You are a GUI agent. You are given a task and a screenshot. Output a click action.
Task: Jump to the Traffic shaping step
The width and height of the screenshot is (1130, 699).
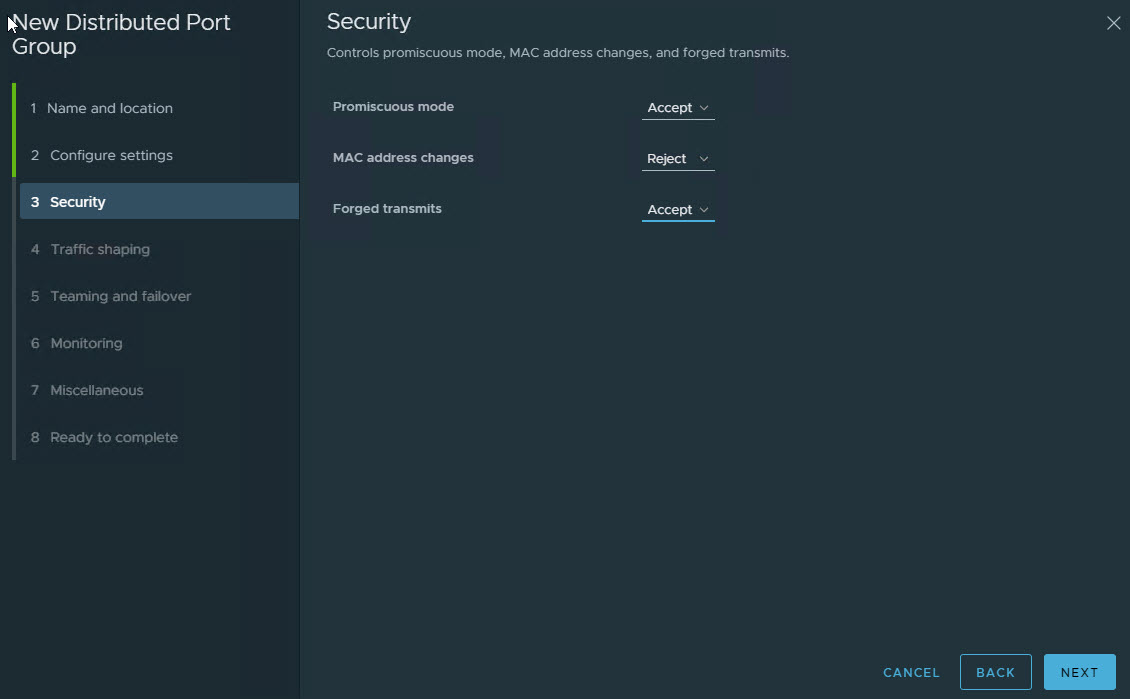100,249
